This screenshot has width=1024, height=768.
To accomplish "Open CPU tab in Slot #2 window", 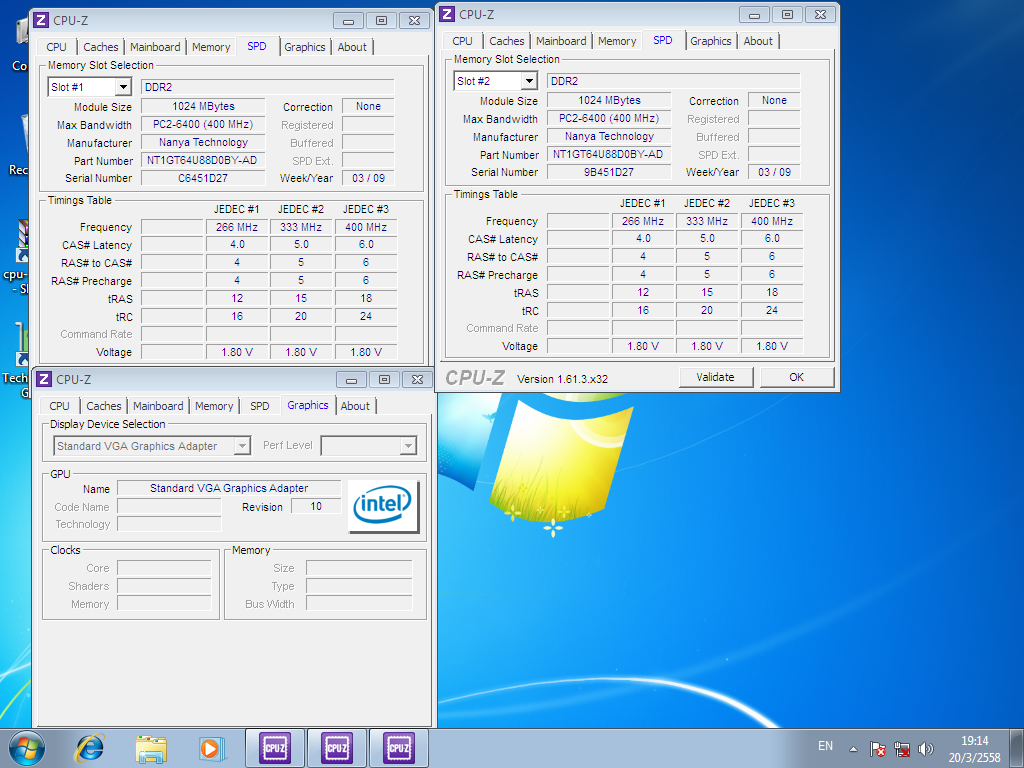I will click(x=462, y=41).
